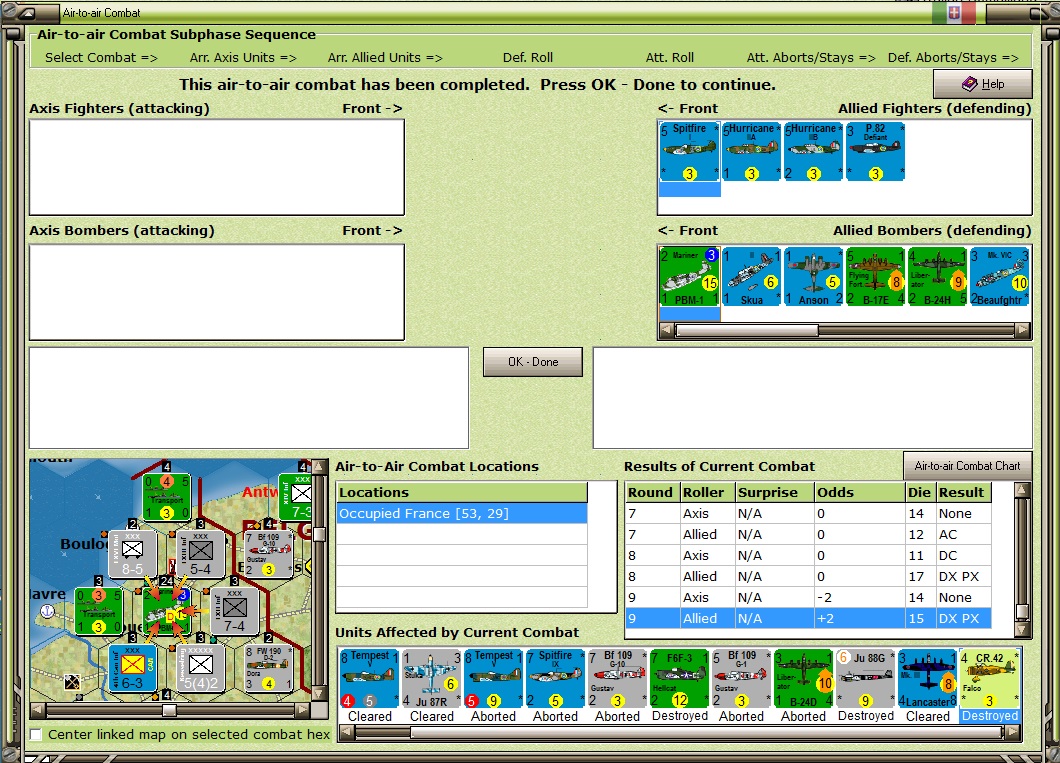Click the die value 17 cell

click(x=921, y=576)
